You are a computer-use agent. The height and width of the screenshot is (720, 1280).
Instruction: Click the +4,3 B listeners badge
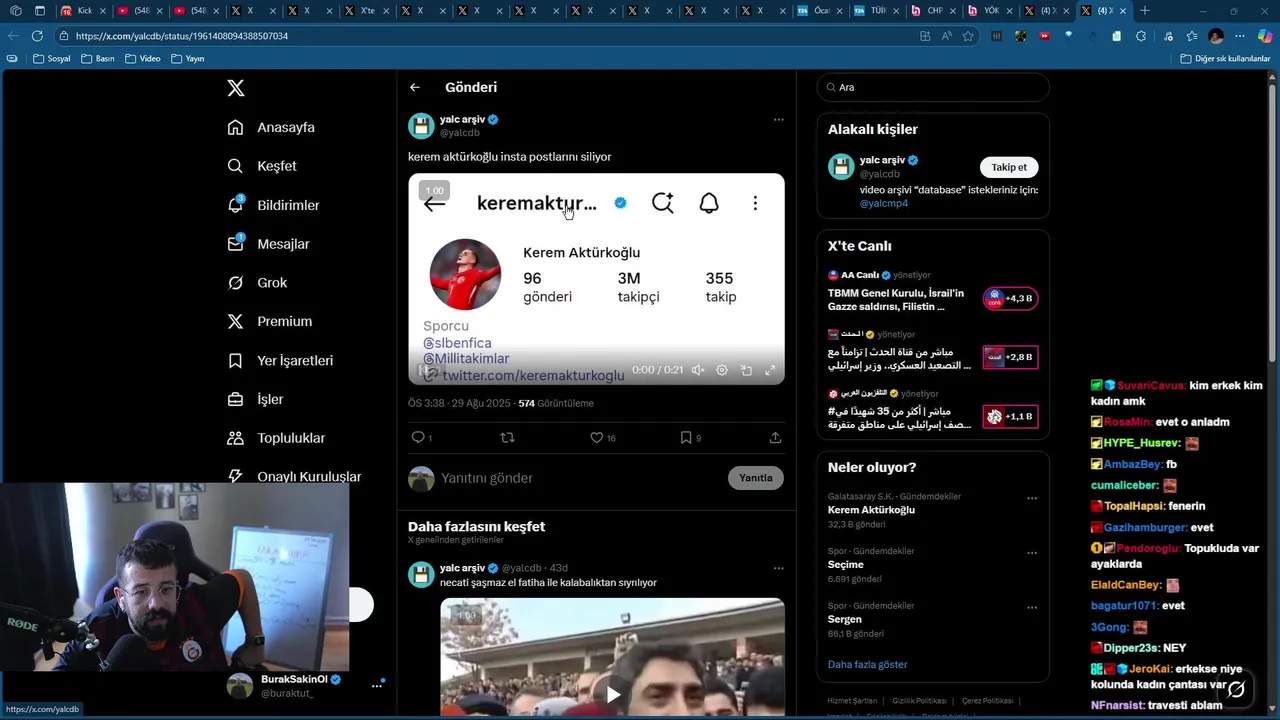click(1010, 298)
